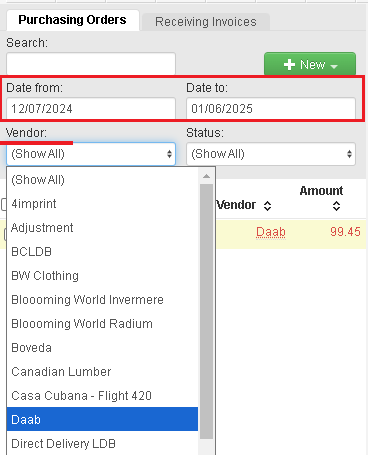Switch to the Receiving Invoices tab
The image size is (368, 455).
(206, 22)
